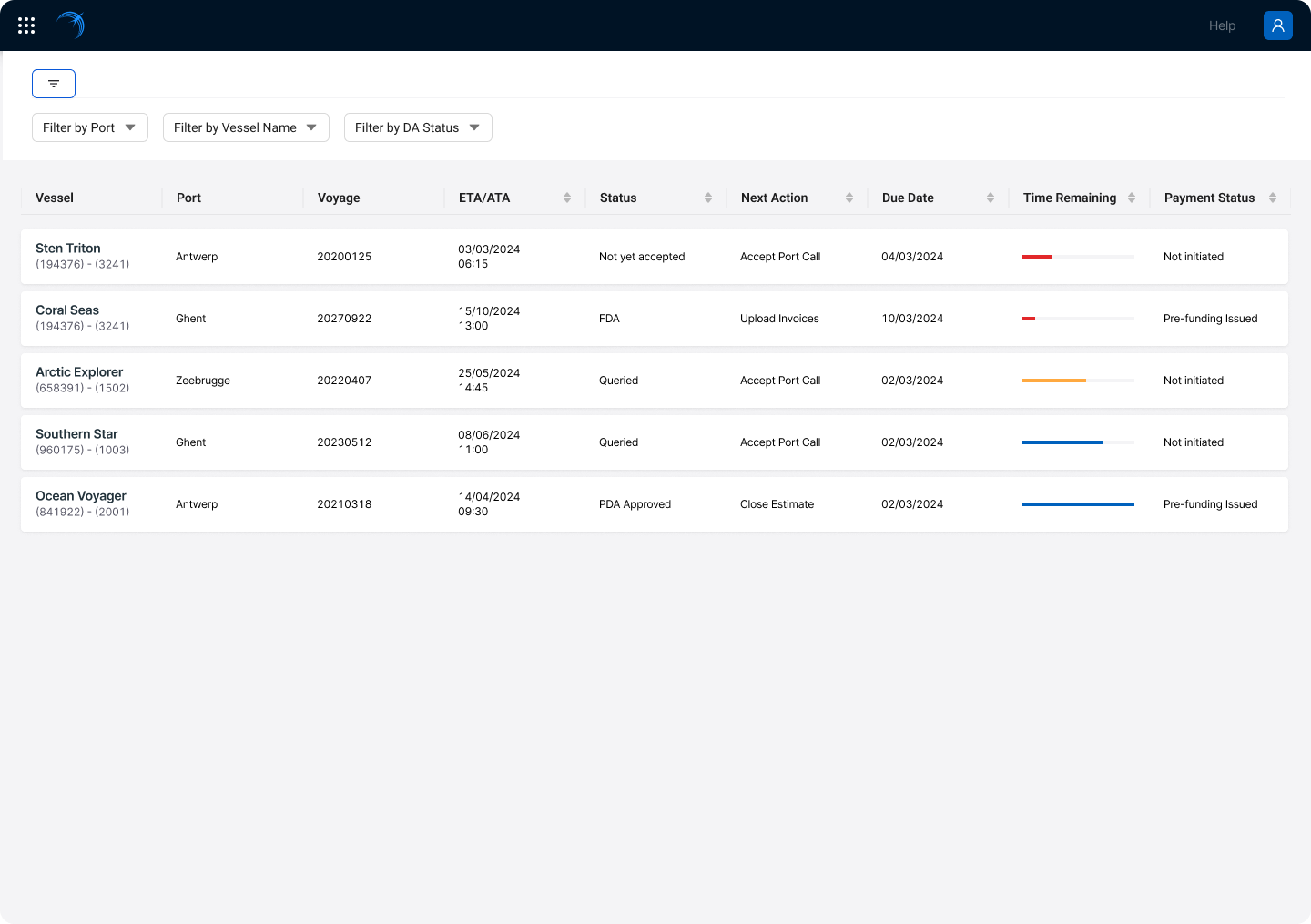Click Ghent port in Coral Seas row
The width and height of the screenshot is (1311, 924).
tap(190, 319)
